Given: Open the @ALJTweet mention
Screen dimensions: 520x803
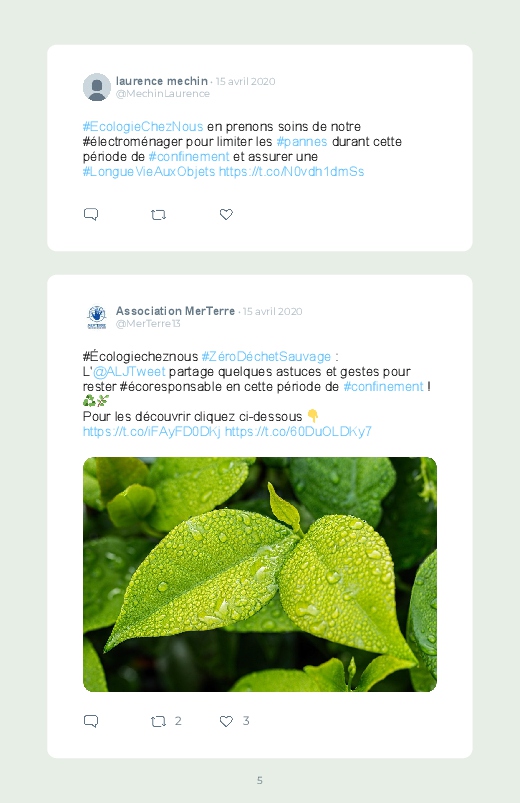Looking at the screenshot, I should [x=129, y=371].
